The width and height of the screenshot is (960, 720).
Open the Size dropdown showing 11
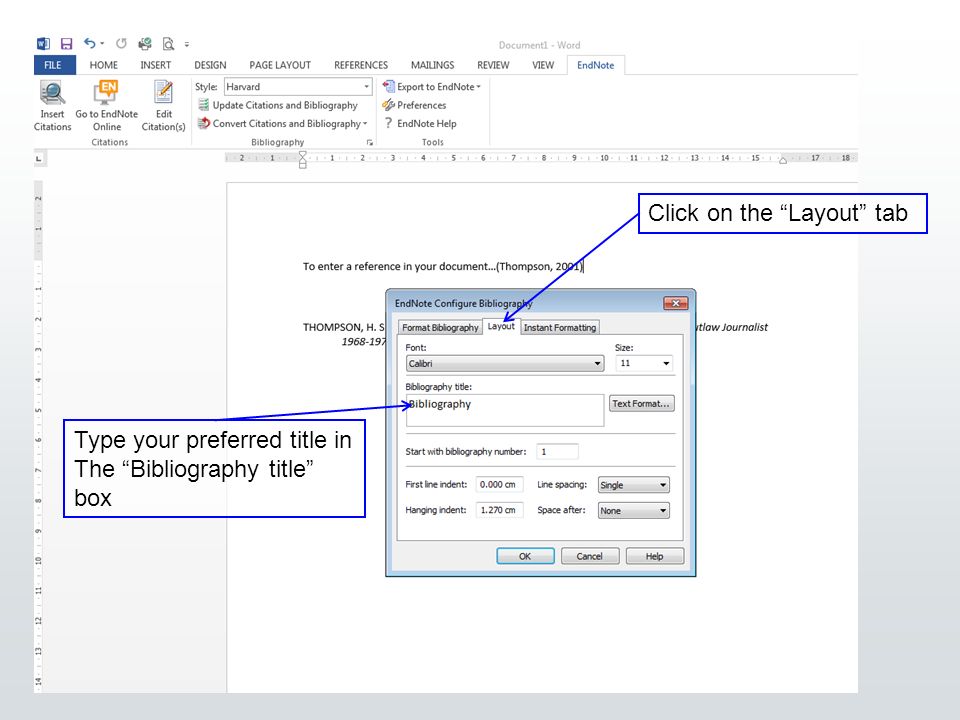[x=644, y=364]
